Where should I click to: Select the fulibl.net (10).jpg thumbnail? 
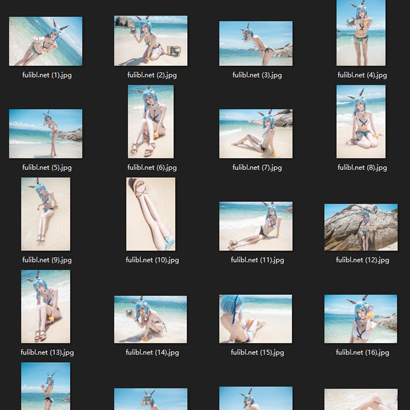151,214
